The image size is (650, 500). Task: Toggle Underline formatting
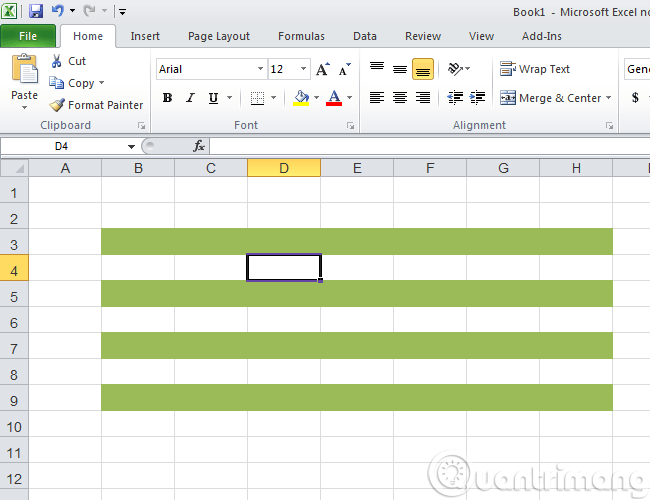[x=213, y=98]
